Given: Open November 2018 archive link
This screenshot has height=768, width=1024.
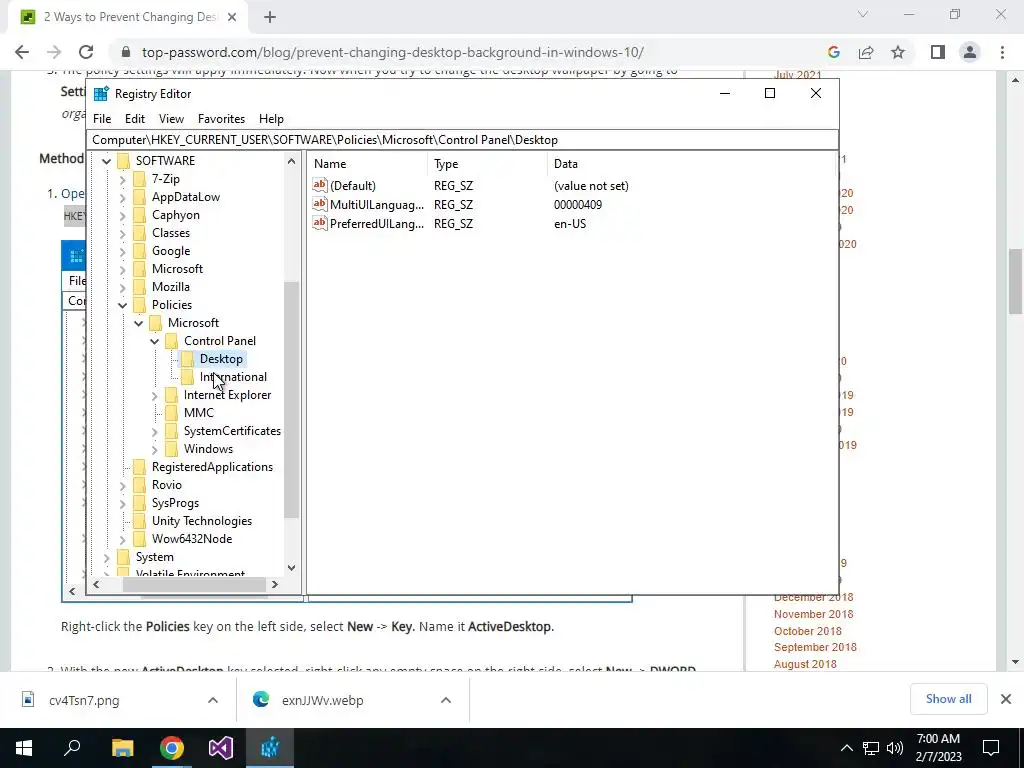Looking at the screenshot, I should (814, 614).
